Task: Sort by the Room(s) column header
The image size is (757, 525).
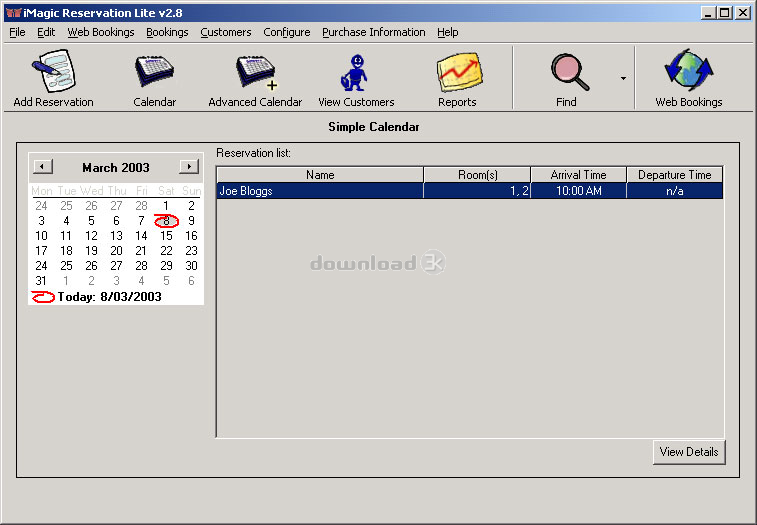Action: [x=477, y=175]
